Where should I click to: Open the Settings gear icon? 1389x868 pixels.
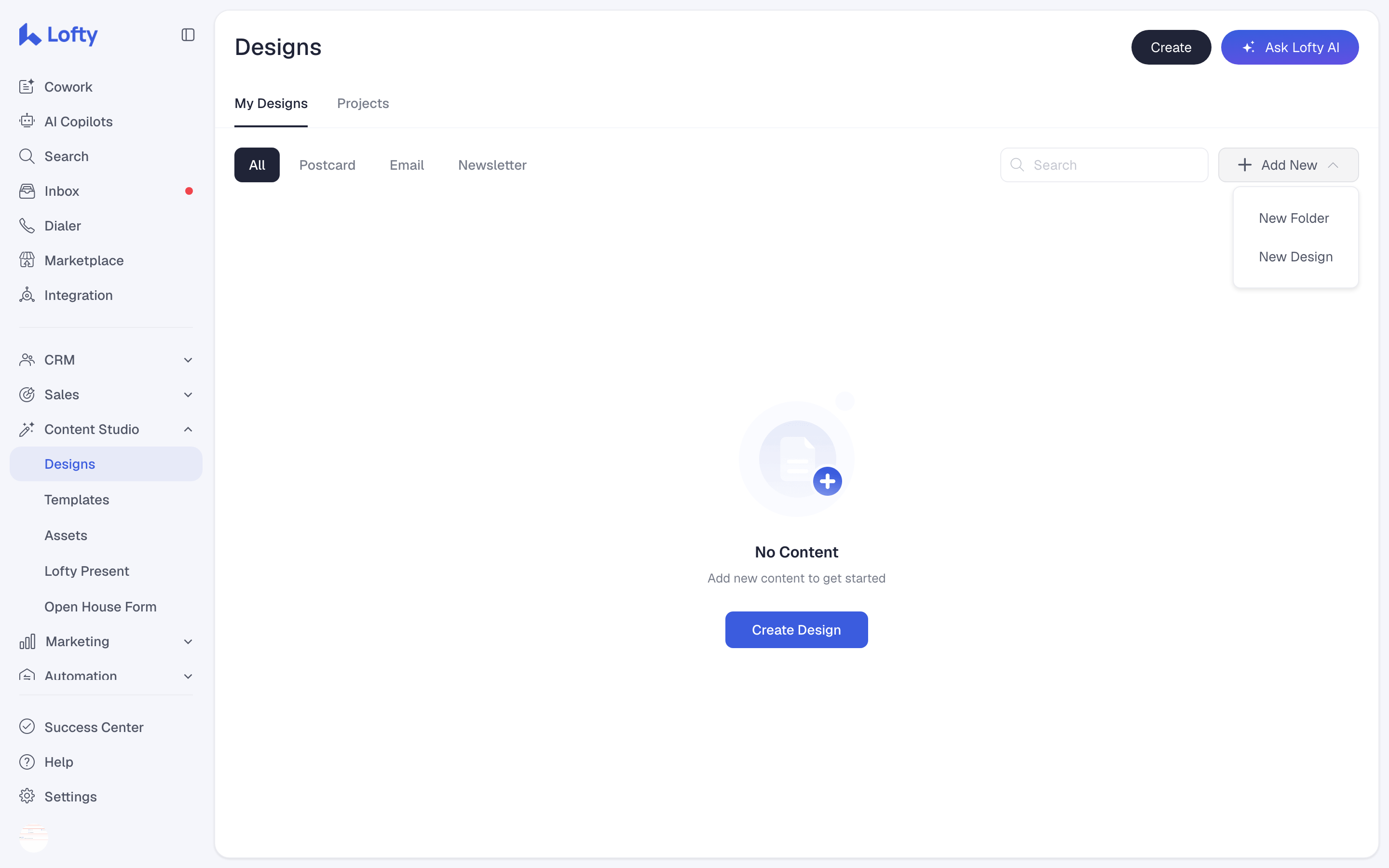(27, 796)
